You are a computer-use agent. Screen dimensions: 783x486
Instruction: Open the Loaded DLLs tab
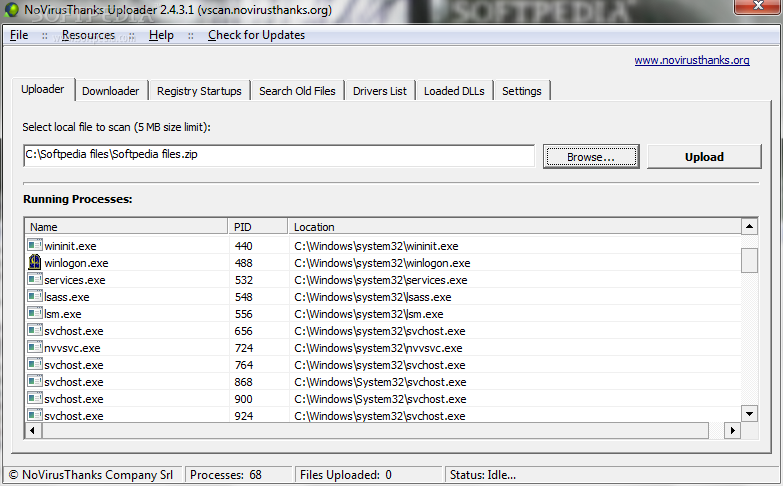tap(454, 91)
